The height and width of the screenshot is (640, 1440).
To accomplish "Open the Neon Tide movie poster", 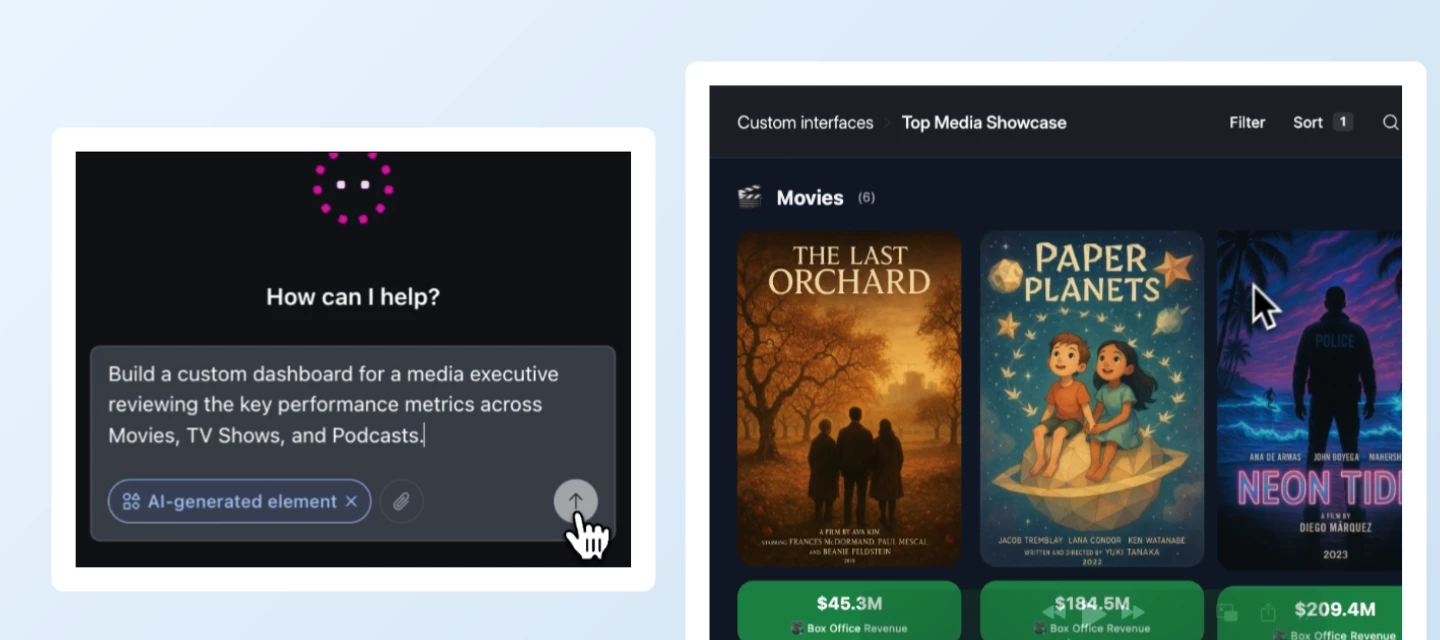I will click(1309, 400).
